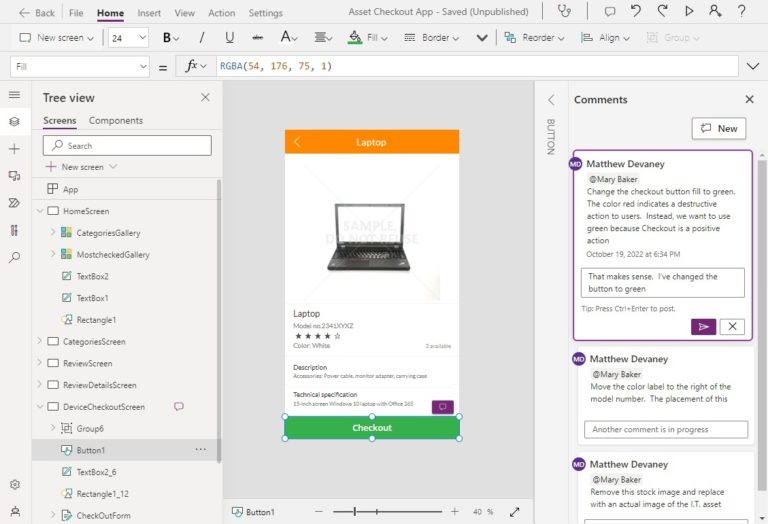The image size is (768, 524).
Task: Open the Align menu
Action: 605,38
